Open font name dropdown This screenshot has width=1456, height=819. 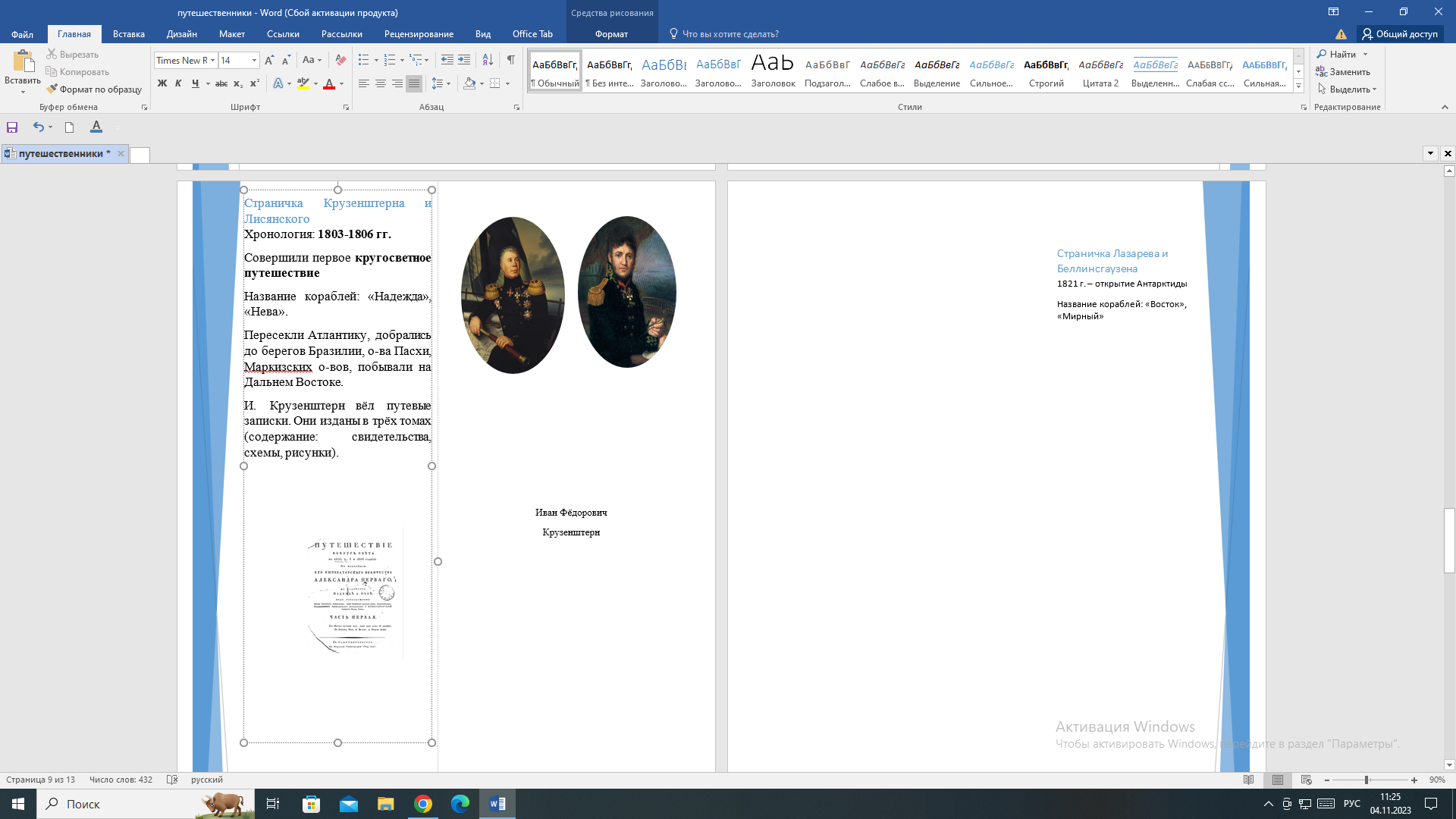[213, 60]
